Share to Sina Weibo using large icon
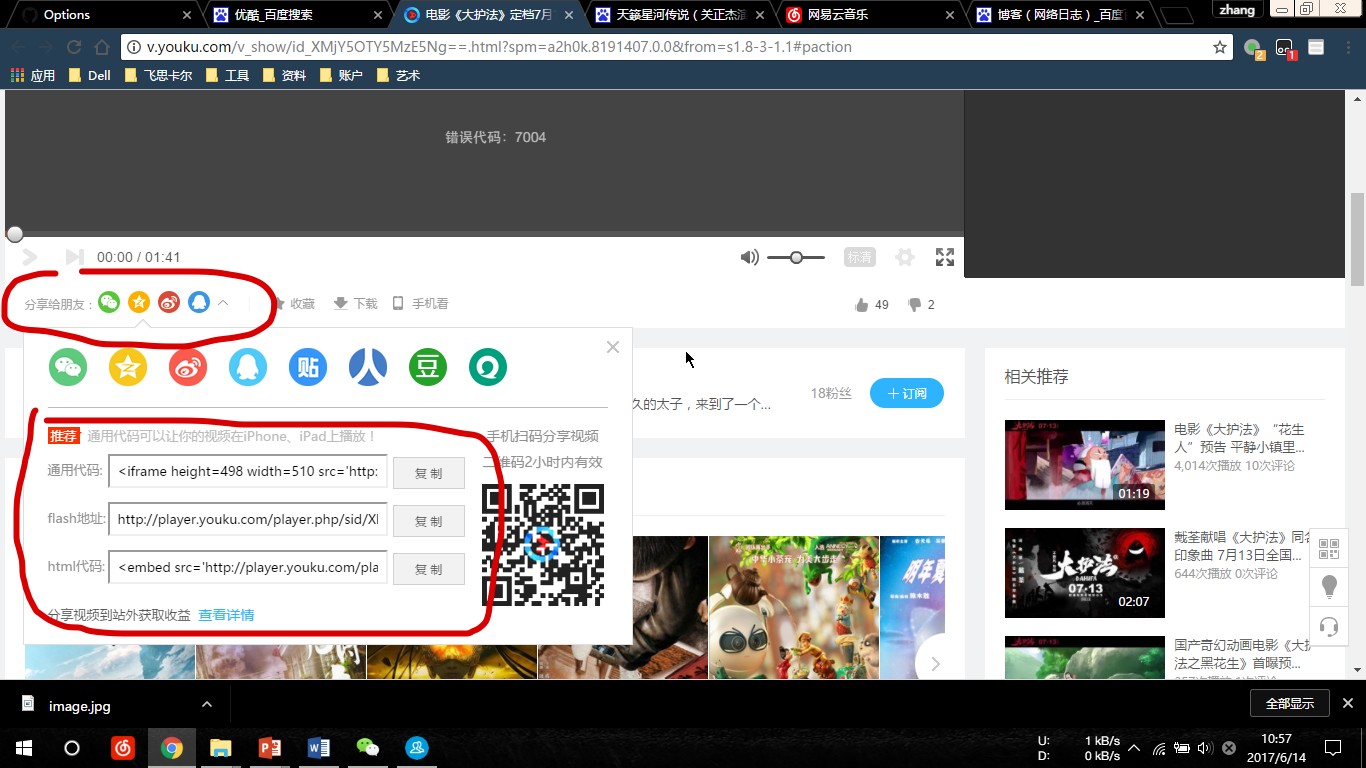Viewport: 1366px width, 768px height. [x=188, y=367]
